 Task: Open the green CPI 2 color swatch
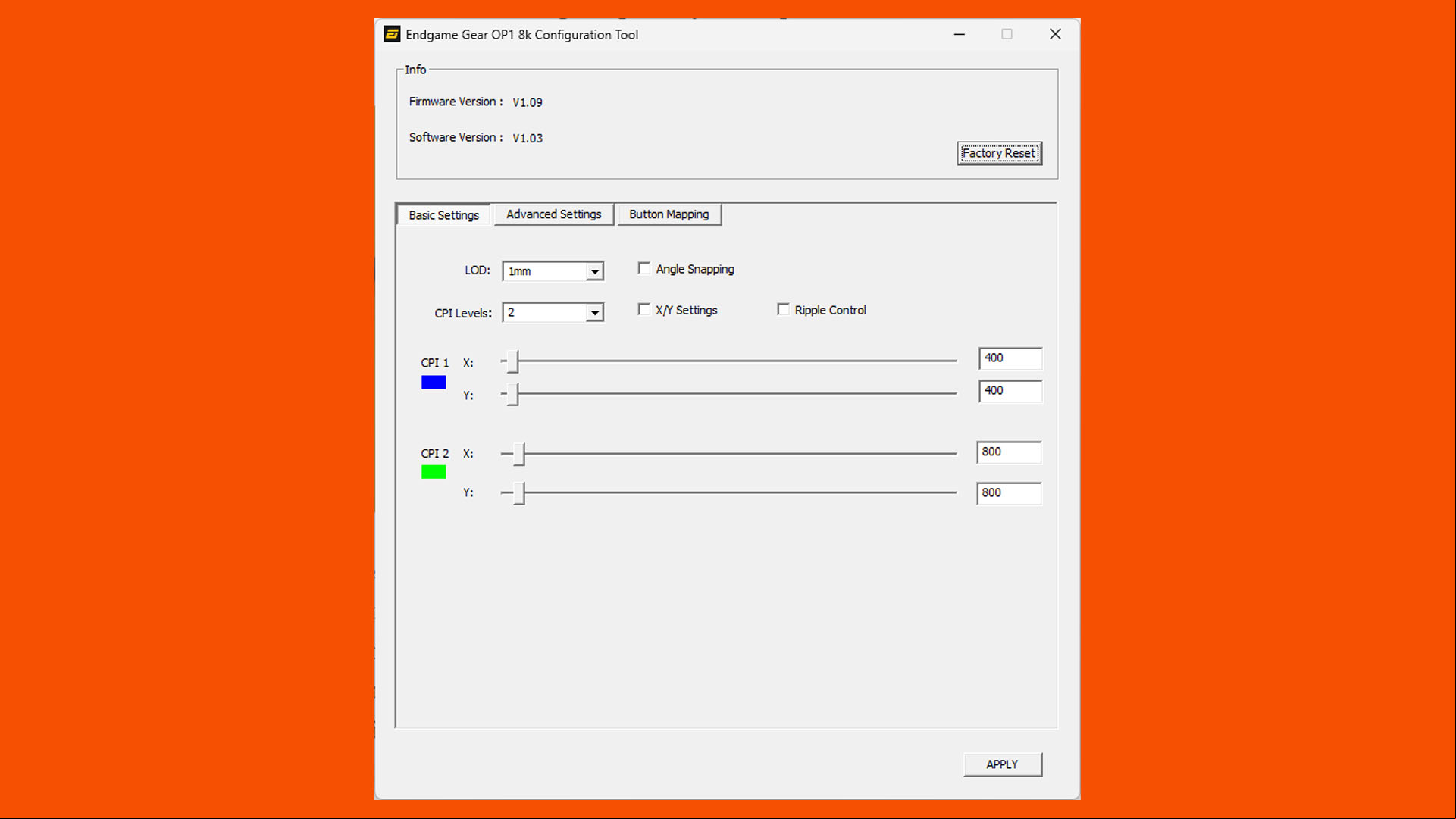coord(434,472)
